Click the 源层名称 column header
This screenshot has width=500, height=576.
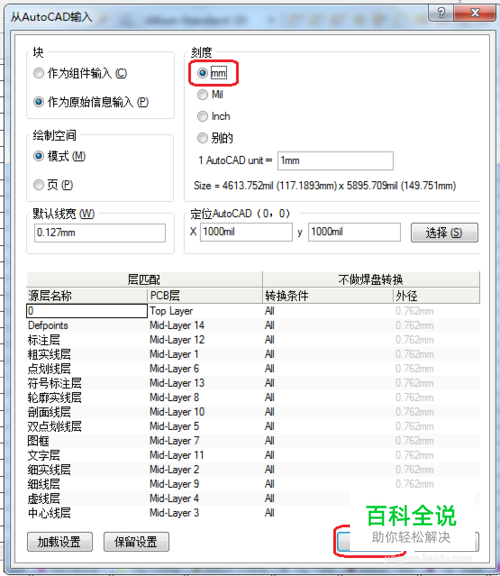(87, 295)
